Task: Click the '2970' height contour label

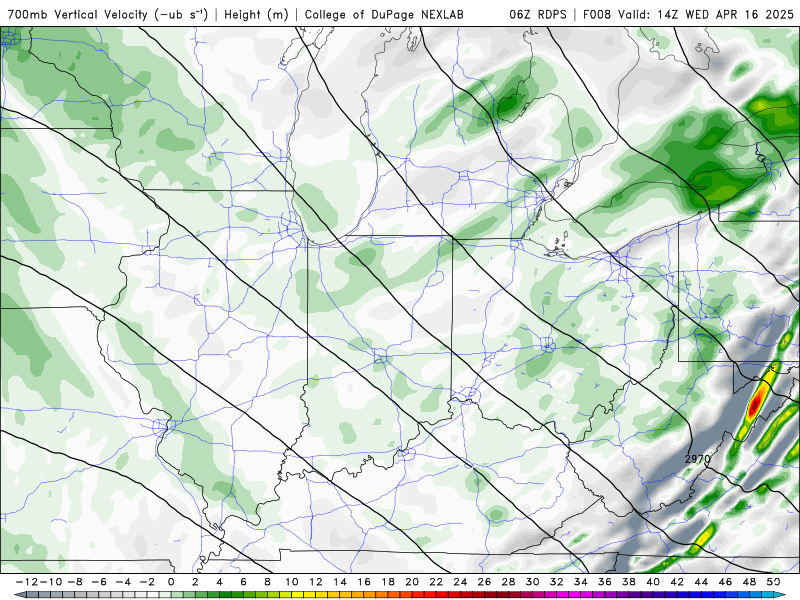Action: 697,459
